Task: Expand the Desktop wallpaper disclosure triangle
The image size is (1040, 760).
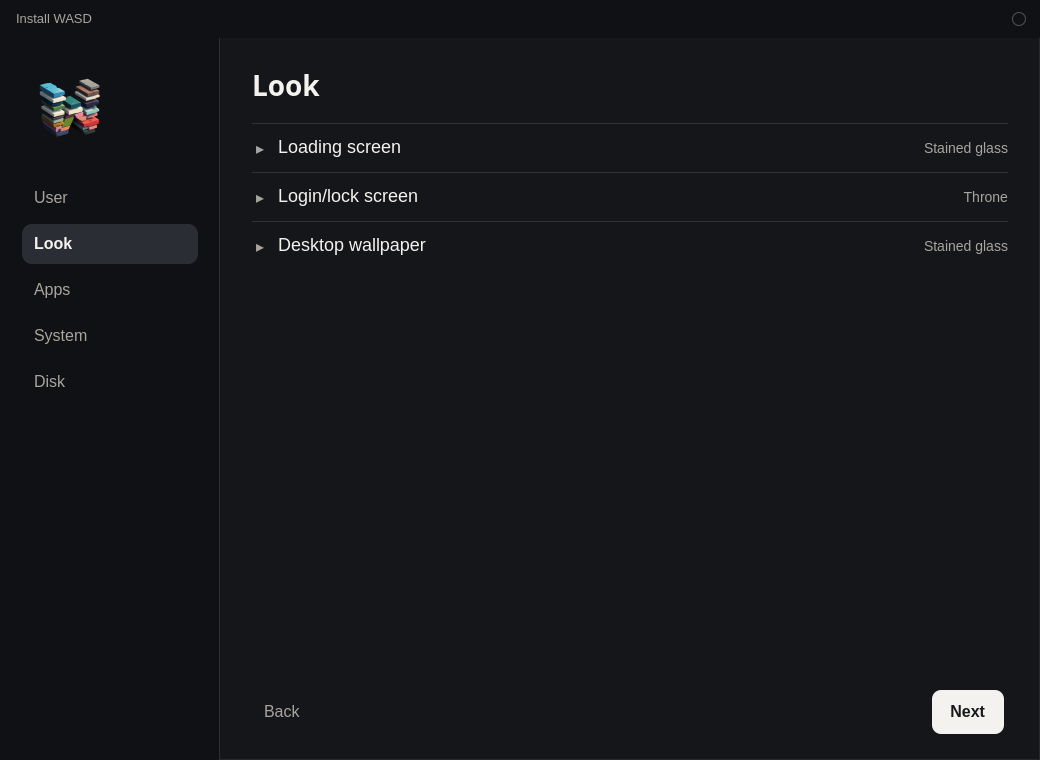Action: point(259,247)
